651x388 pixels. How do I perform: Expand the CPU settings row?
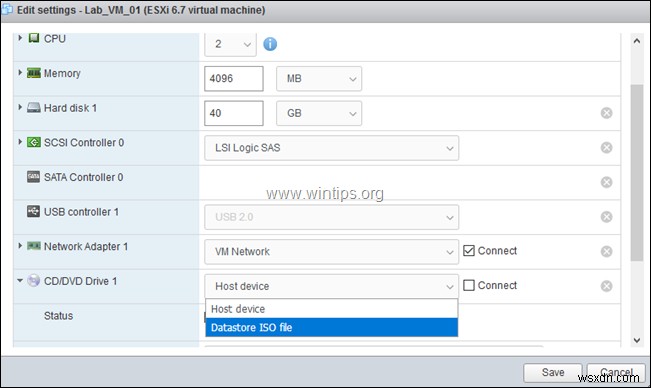(x=20, y=38)
